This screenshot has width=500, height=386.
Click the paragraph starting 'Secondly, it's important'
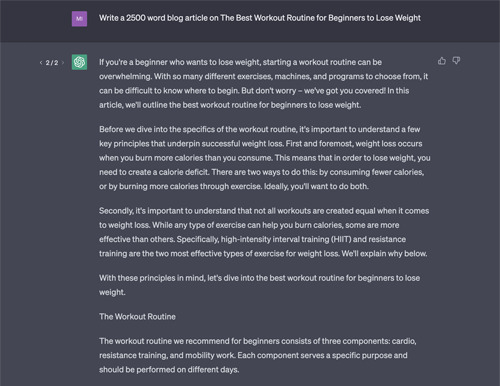(264, 232)
